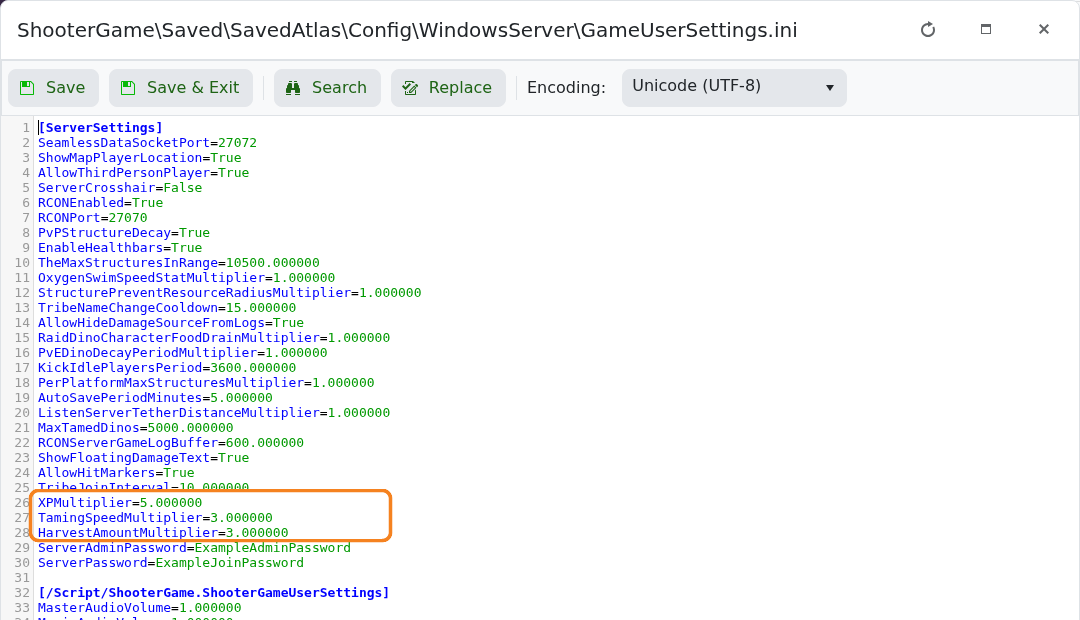Click the KickIdlePlayersPeriod=3600.000000 line
Viewport: 1080px width, 620px height.
click(167, 368)
